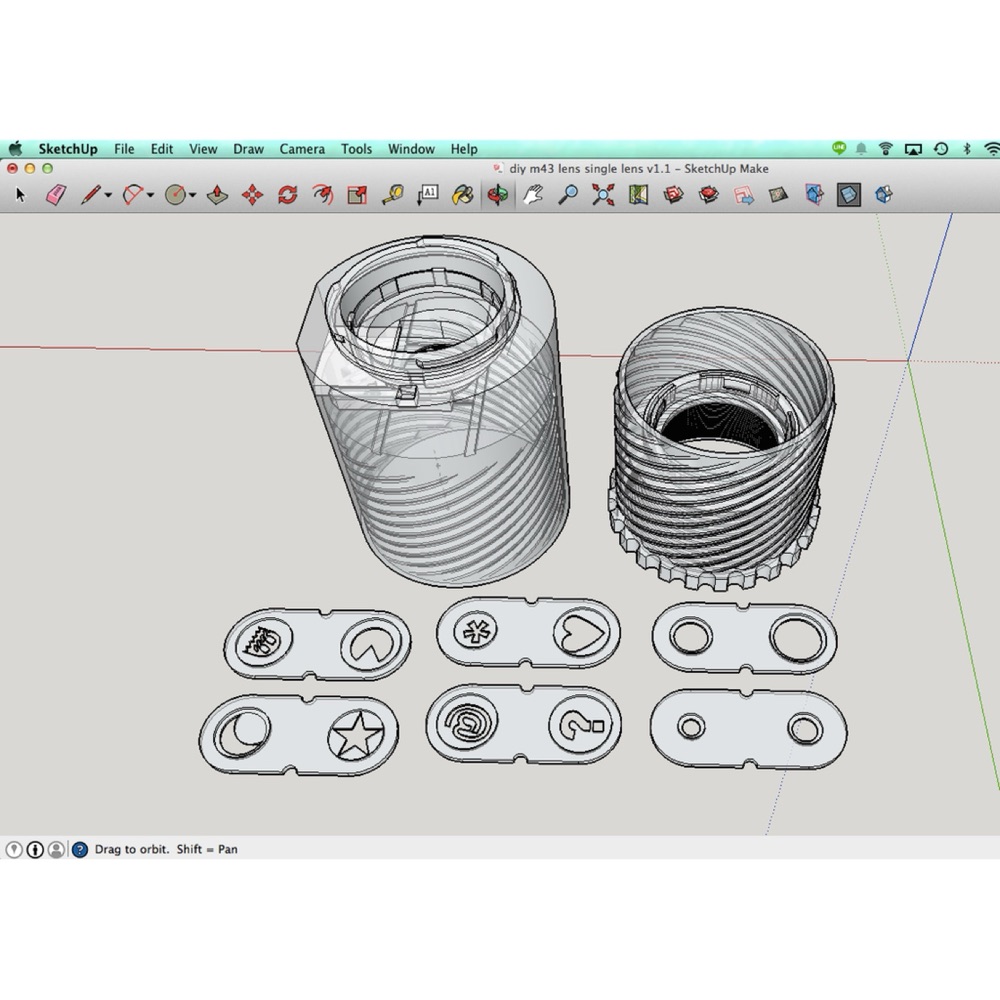Select the Scale tool
The width and height of the screenshot is (1000, 1000).
pos(357,195)
